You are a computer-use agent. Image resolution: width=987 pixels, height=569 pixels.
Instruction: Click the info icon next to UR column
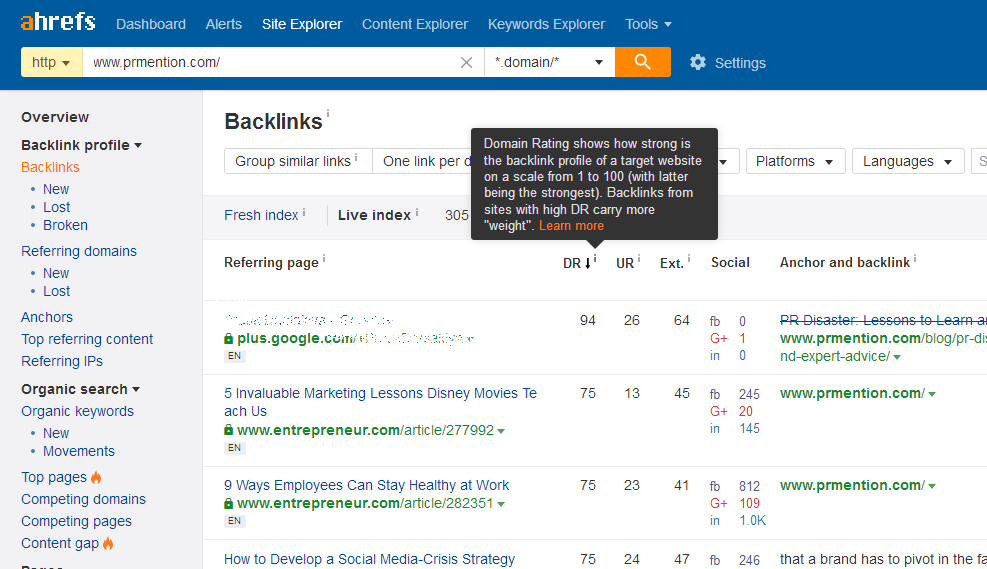639,258
